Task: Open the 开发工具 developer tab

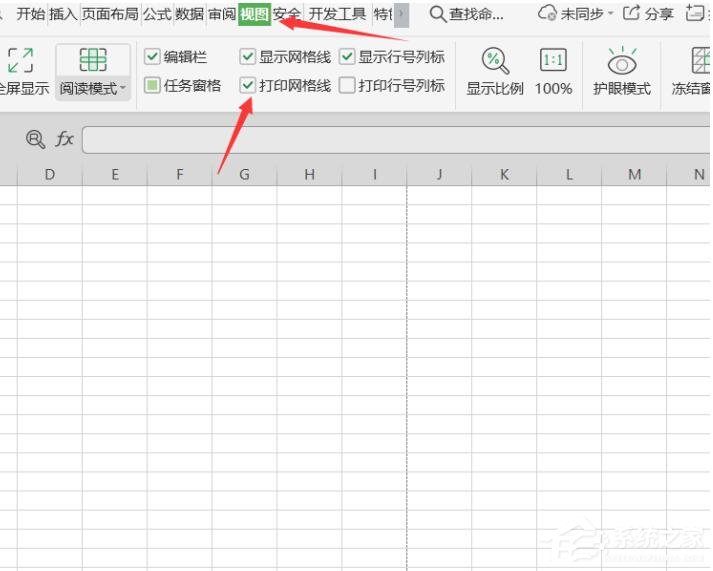Action: [x=337, y=14]
